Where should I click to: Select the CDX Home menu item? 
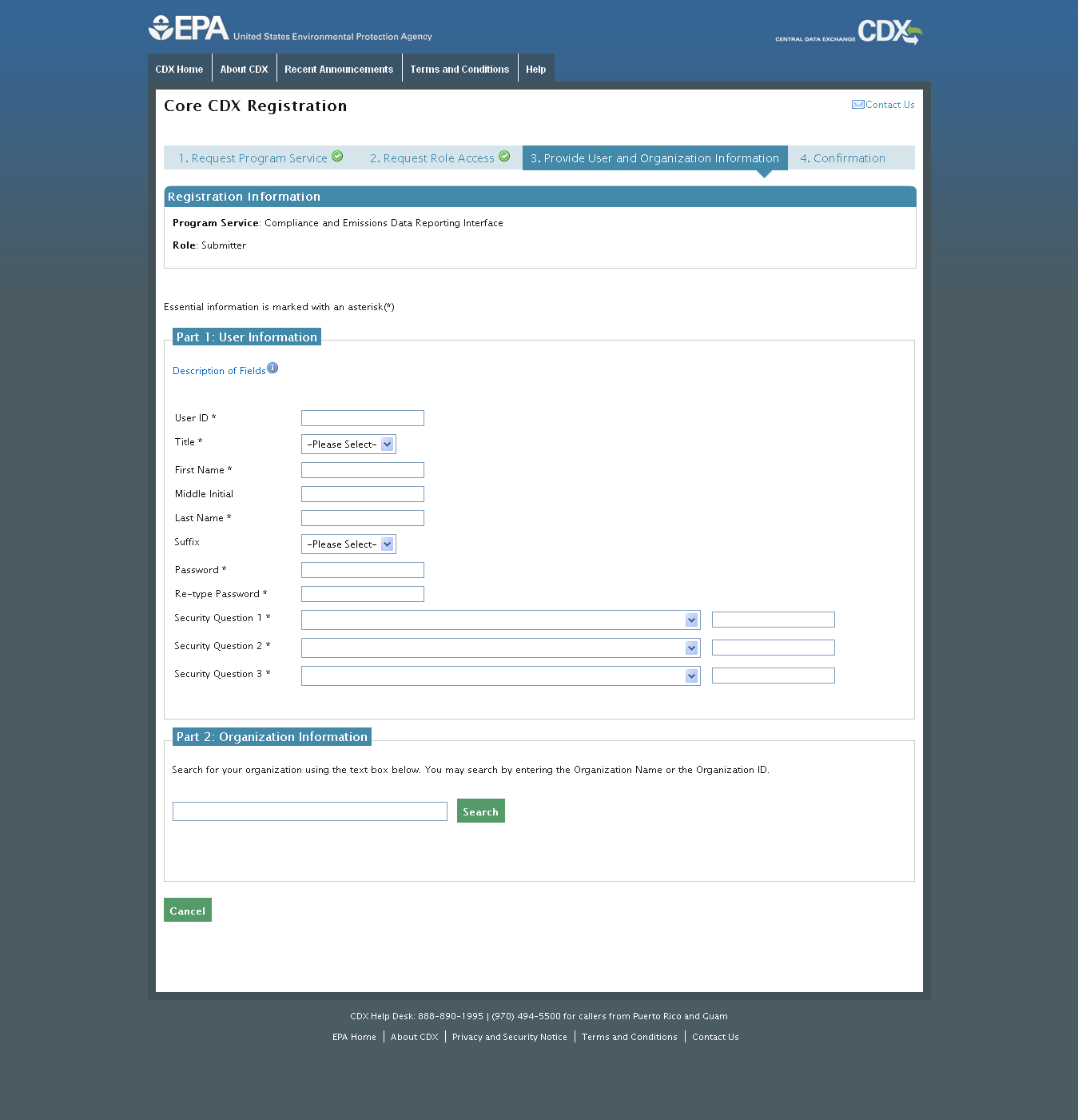pyautogui.click(x=179, y=69)
